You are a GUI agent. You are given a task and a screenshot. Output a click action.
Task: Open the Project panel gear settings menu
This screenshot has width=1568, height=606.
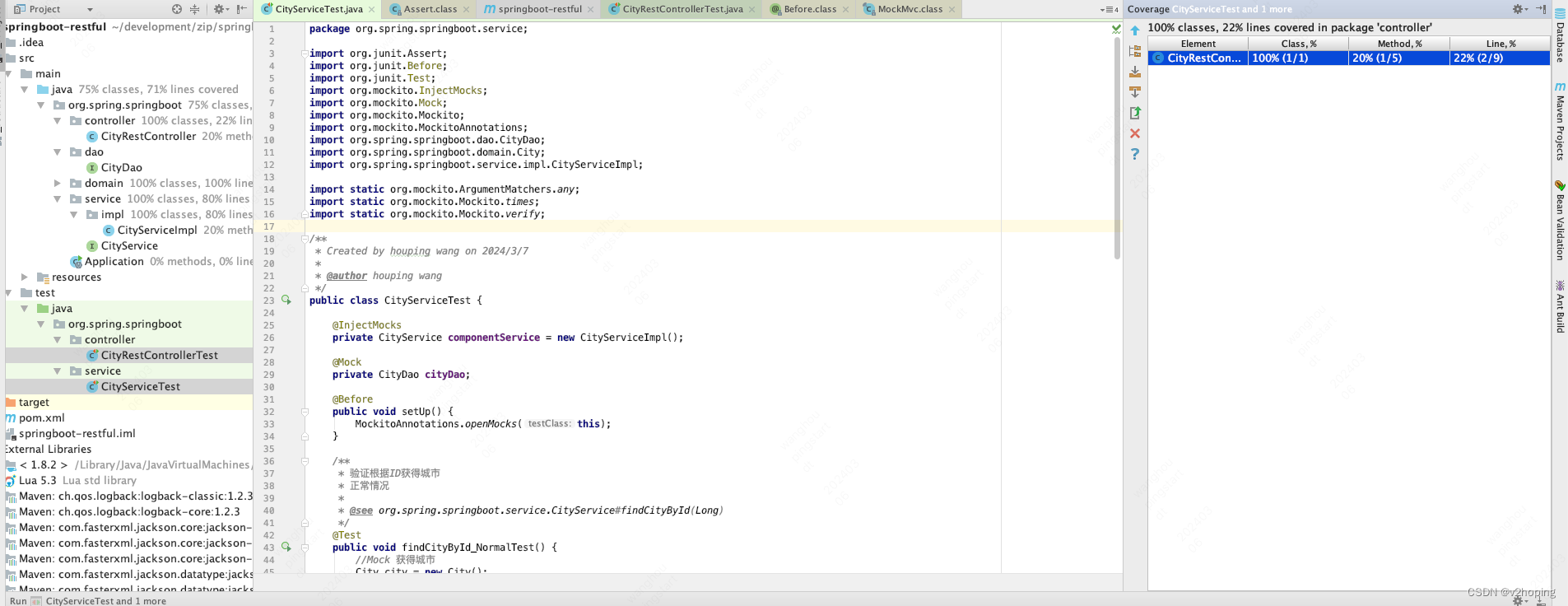click(x=219, y=9)
